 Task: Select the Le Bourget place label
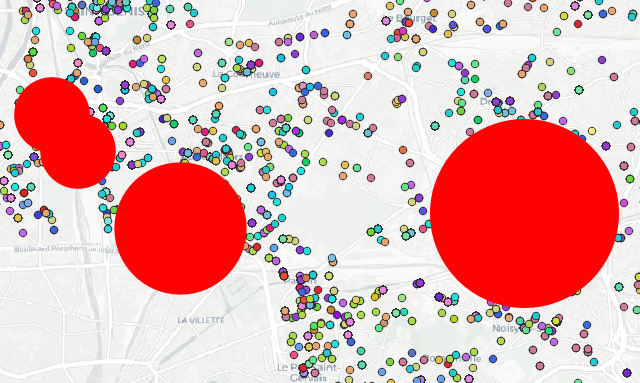coord(409,18)
